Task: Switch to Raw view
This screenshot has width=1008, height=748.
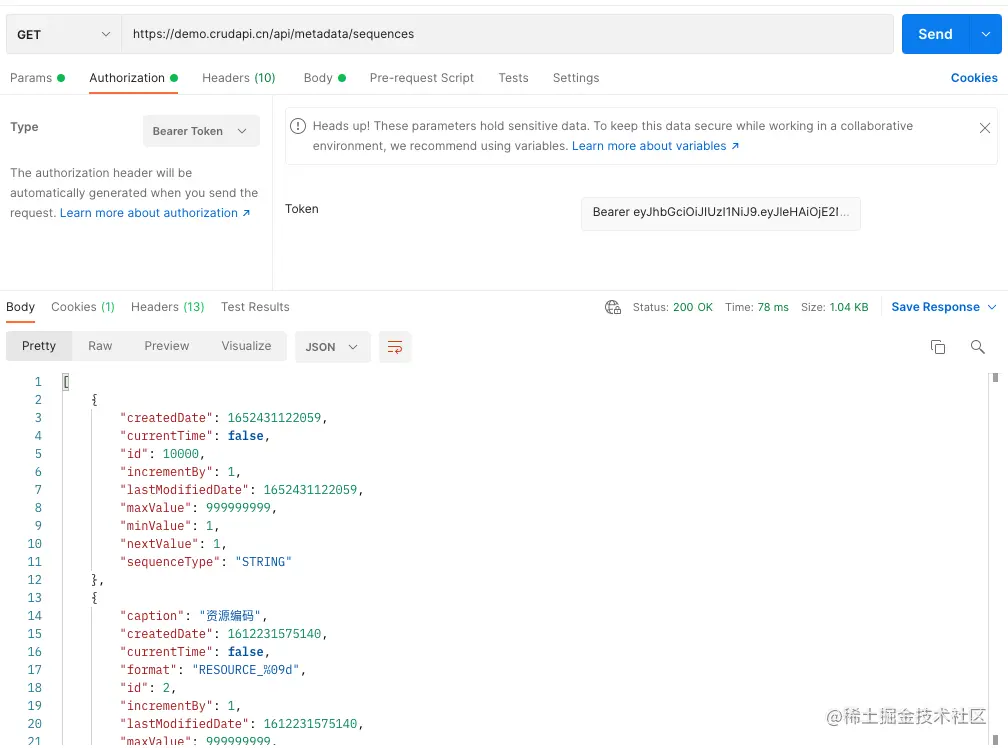Action: (100, 346)
